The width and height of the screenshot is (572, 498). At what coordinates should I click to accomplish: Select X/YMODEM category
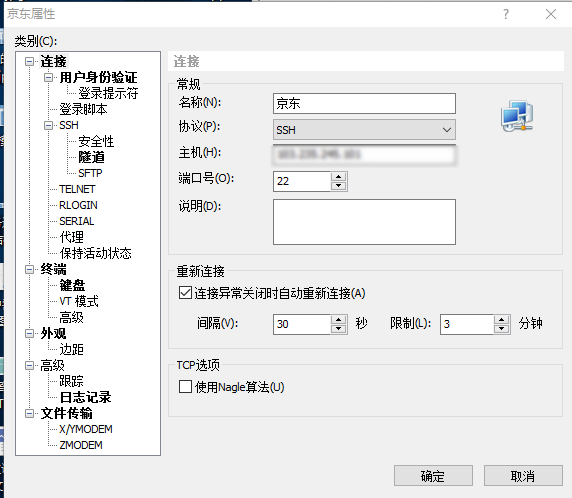[x=86, y=429]
